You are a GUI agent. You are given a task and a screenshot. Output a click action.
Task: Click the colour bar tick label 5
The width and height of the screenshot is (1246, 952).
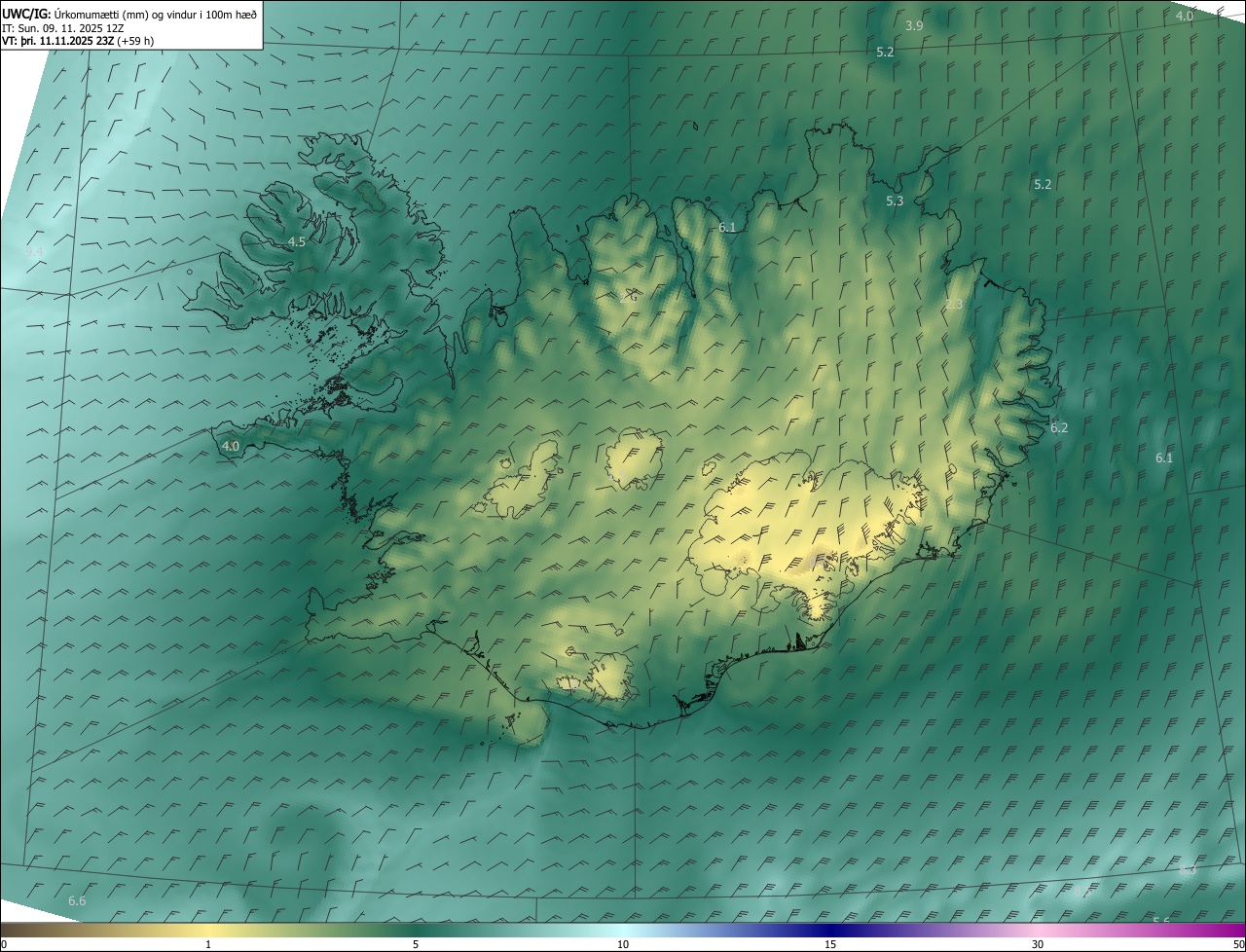416,945
